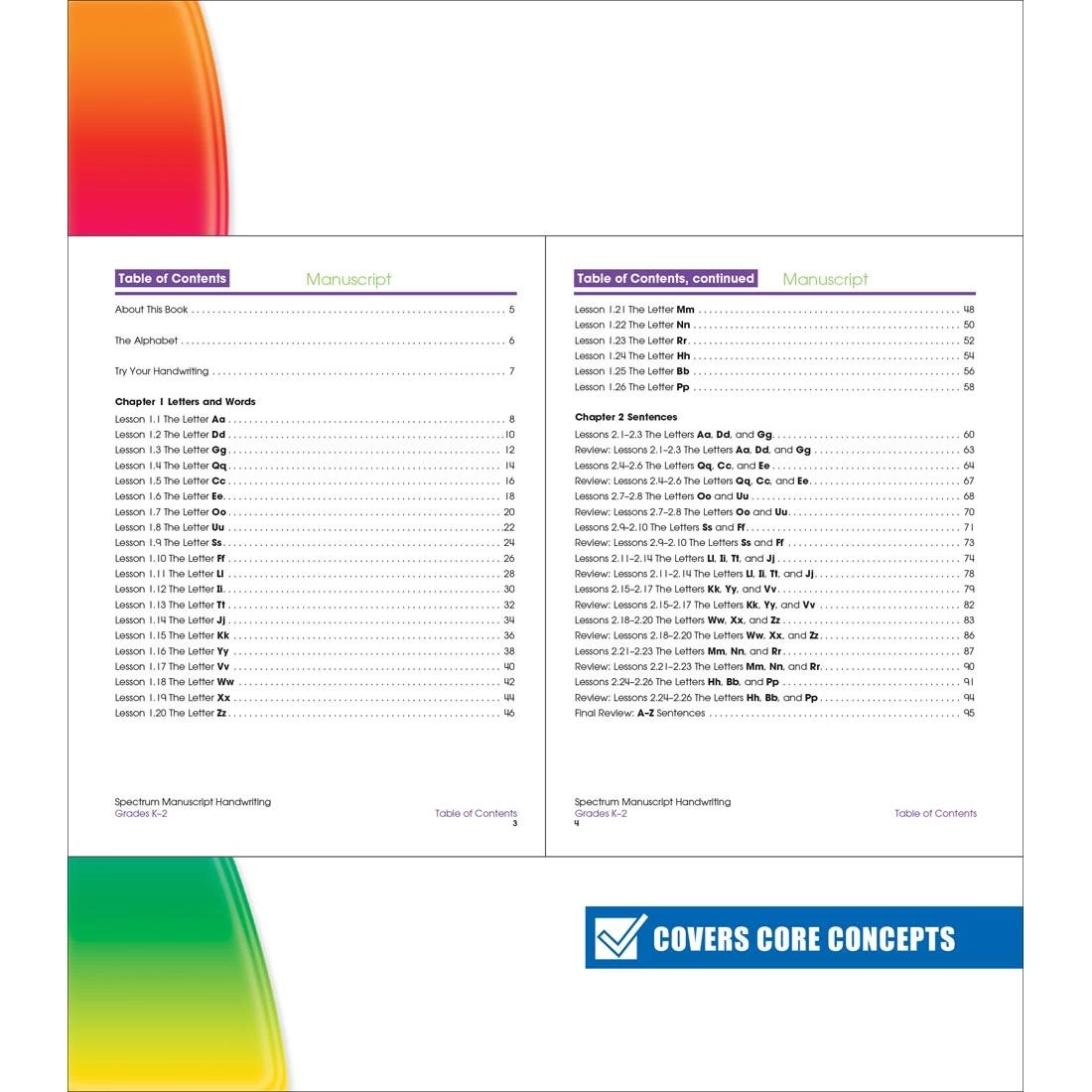1092x1092 pixels.
Task: Click the Covers Core Concepts banner text
Action: tap(804, 939)
